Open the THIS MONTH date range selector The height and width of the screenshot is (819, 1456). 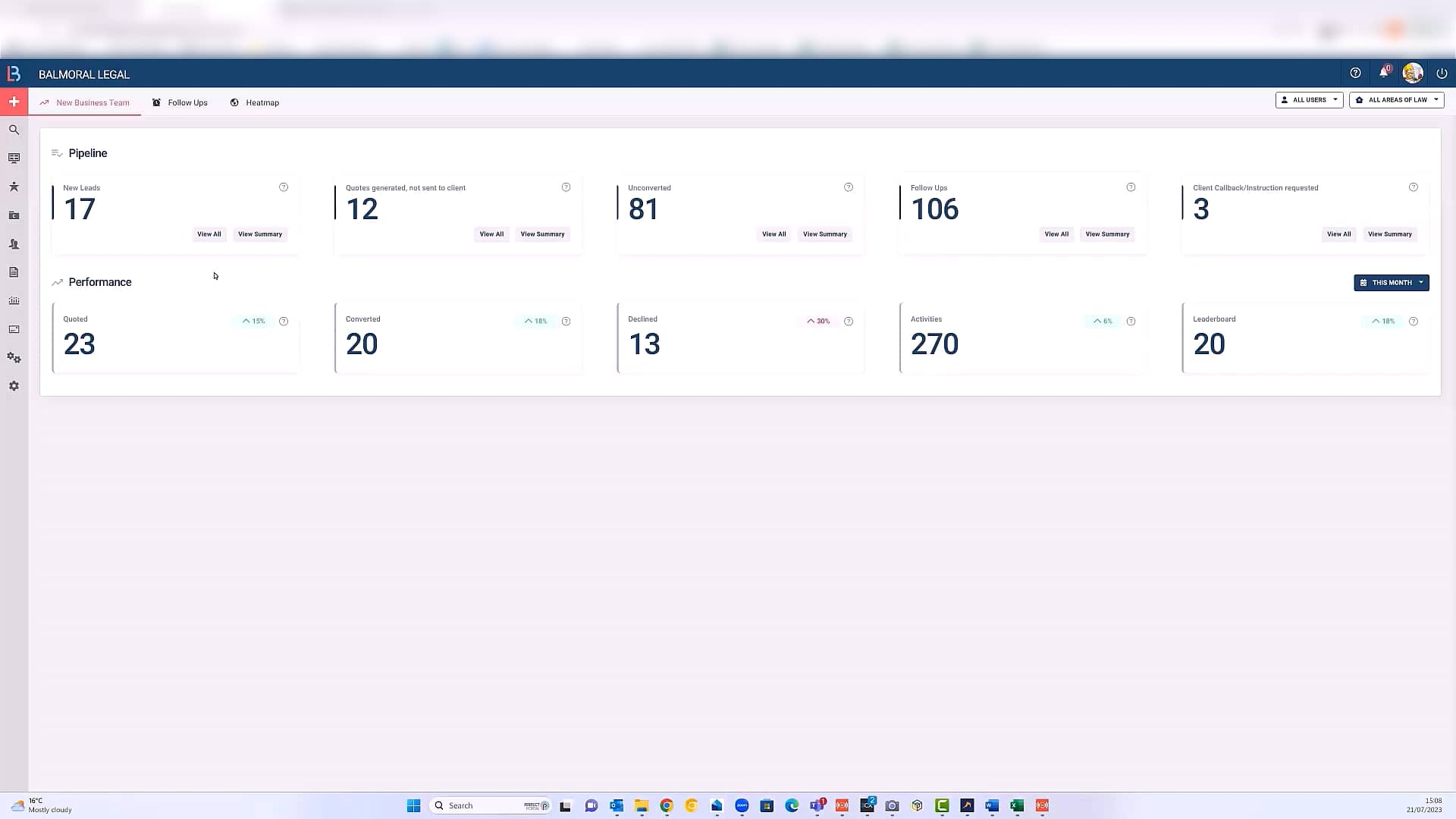pyautogui.click(x=1391, y=282)
